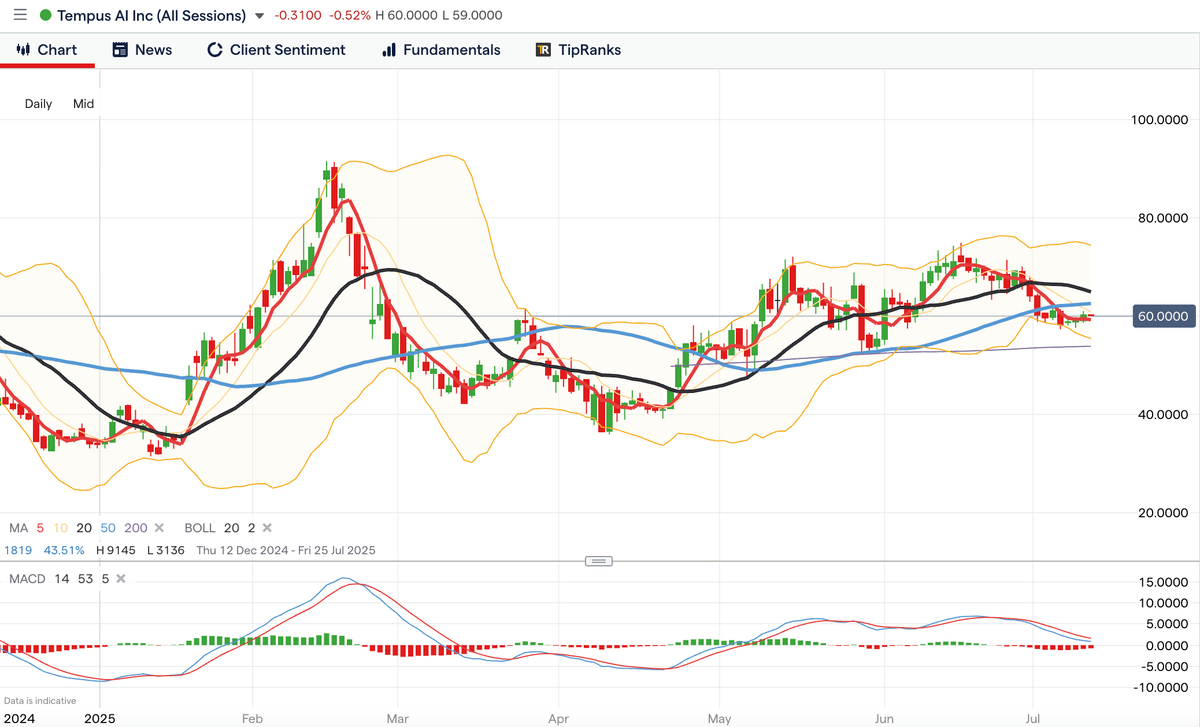The image size is (1200, 727).
Task: Click the -0.3100 price change value
Action: pyautogui.click(x=300, y=16)
